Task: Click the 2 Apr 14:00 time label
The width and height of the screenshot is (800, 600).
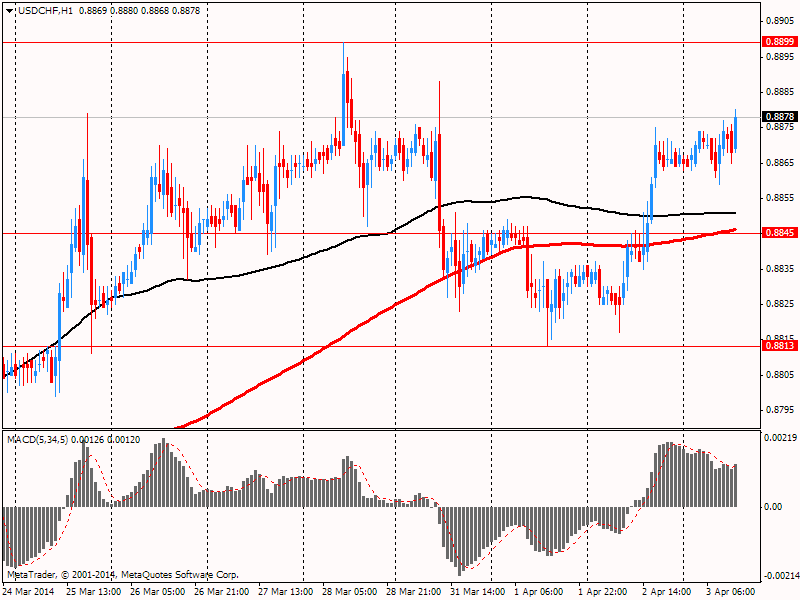Action: pos(667,592)
